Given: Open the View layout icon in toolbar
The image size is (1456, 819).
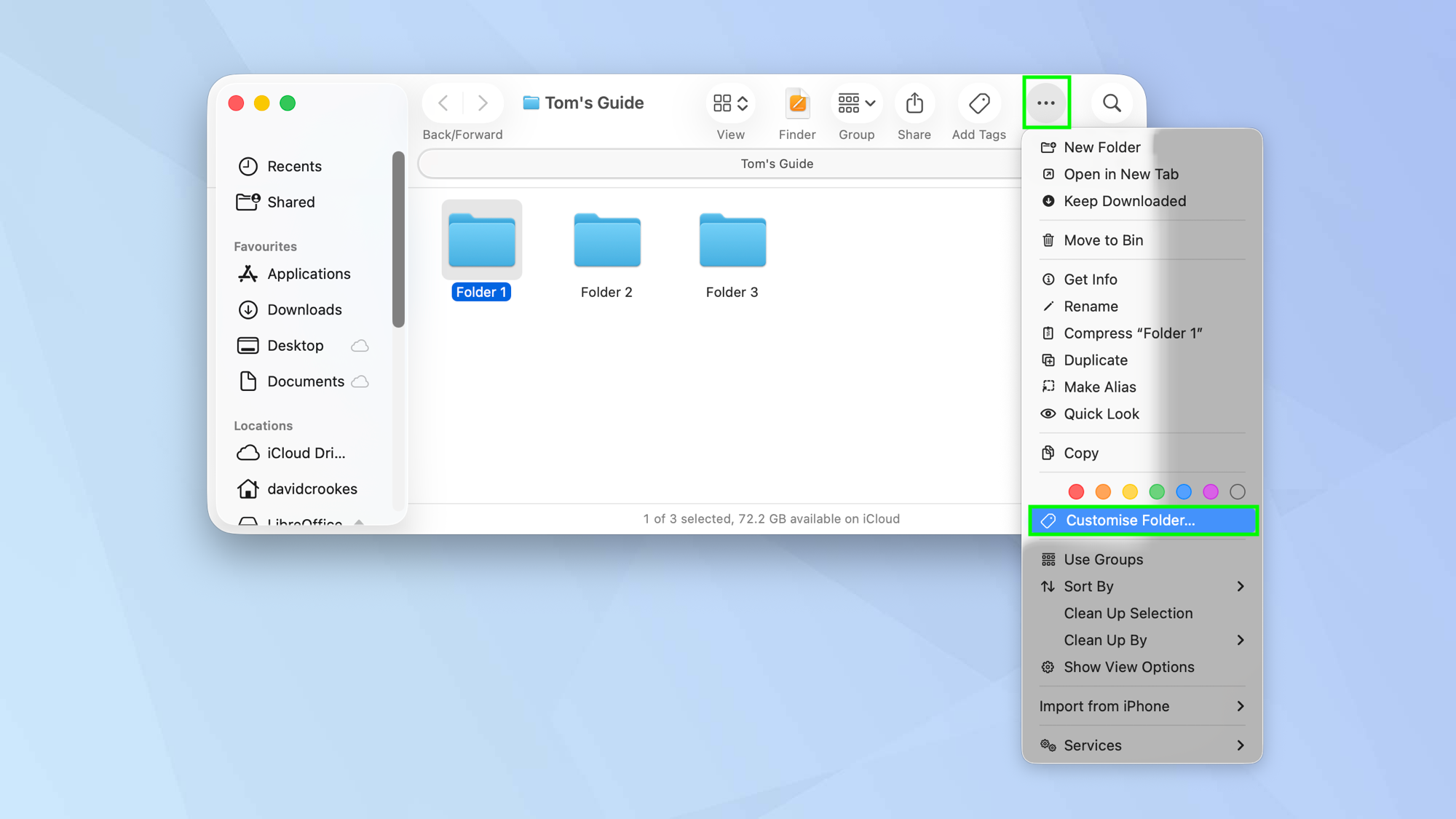Looking at the screenshot, I should [x=730, y=103].
